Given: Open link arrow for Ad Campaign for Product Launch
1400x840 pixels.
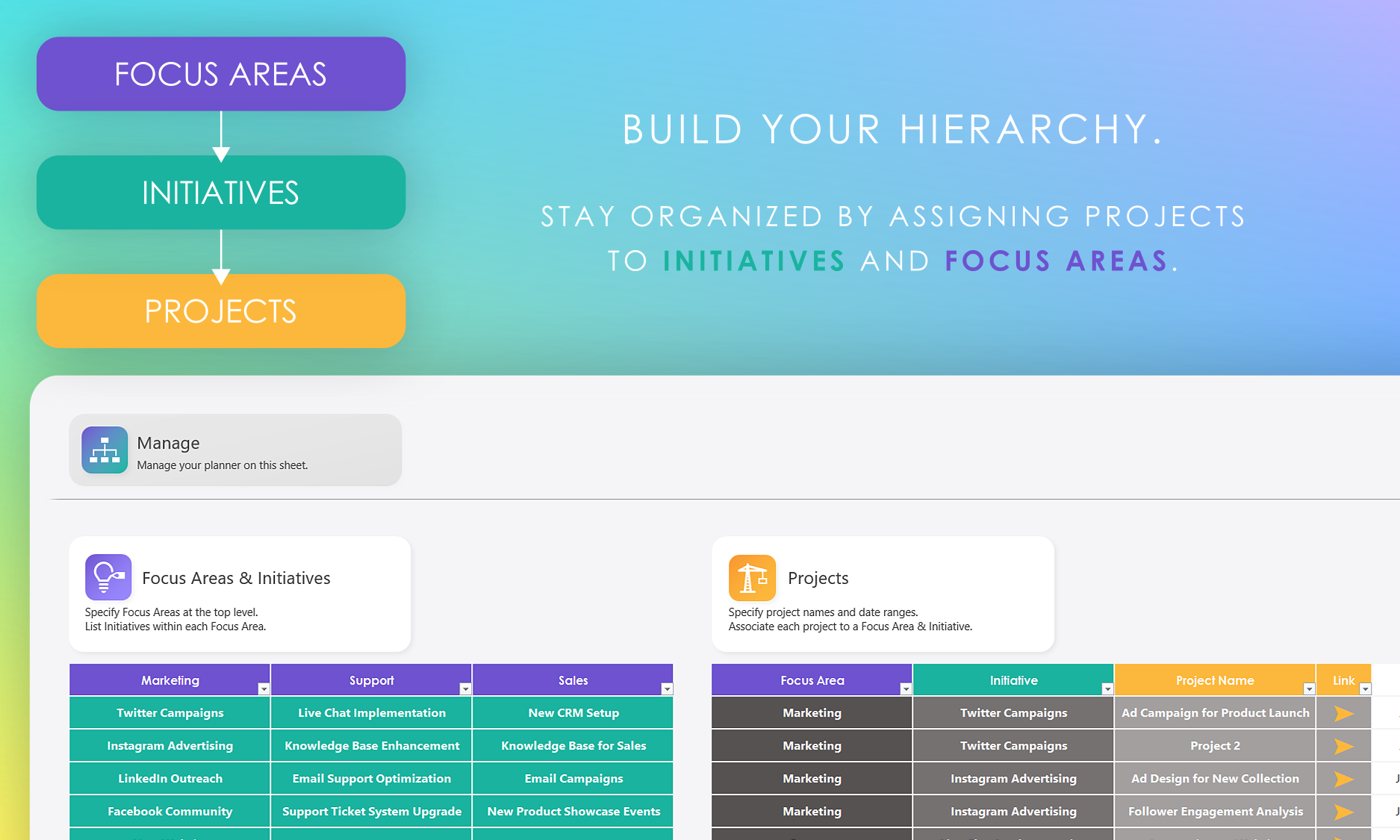Looking at the screenshot, I should coord(1343,713).
